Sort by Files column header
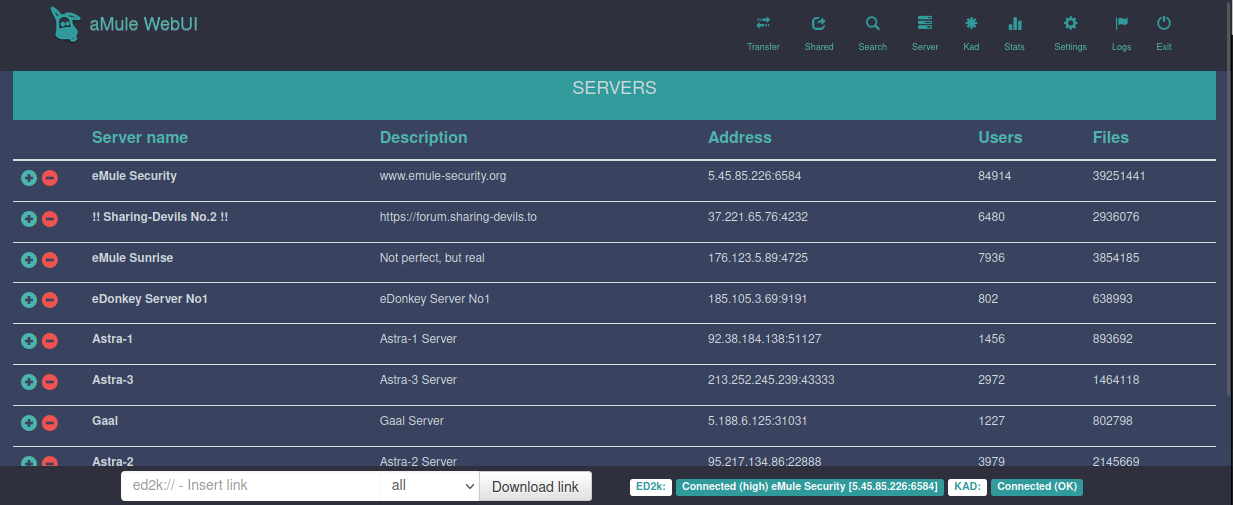 coord(1111,137)
